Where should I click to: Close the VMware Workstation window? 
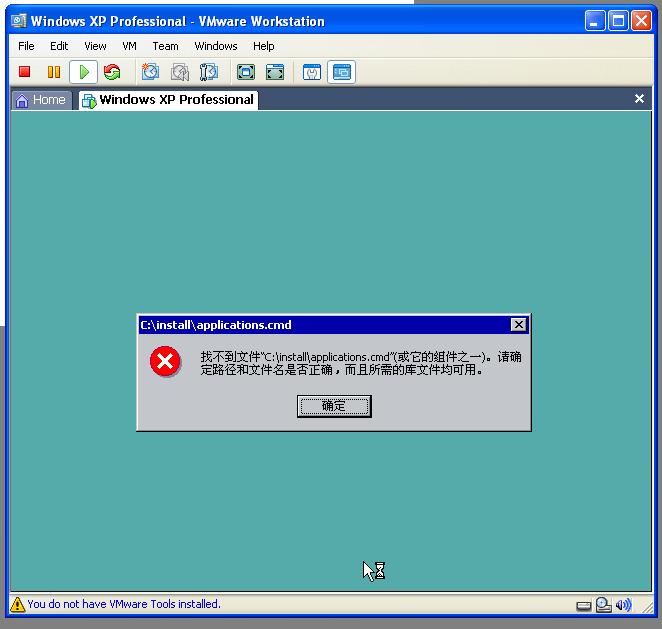point(641,20)
